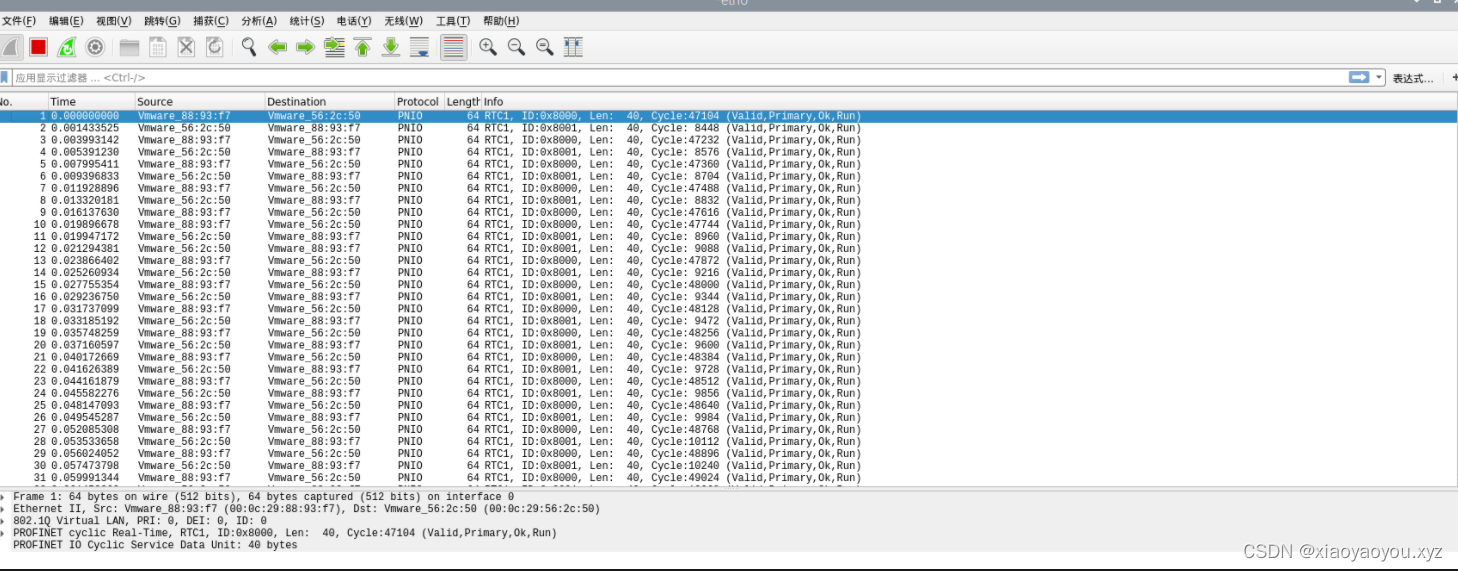This screenshot has width=1458, height=571.
Task: Select PROFINET IO Cyclic Service Data Unit row
Action: (729, 545)
